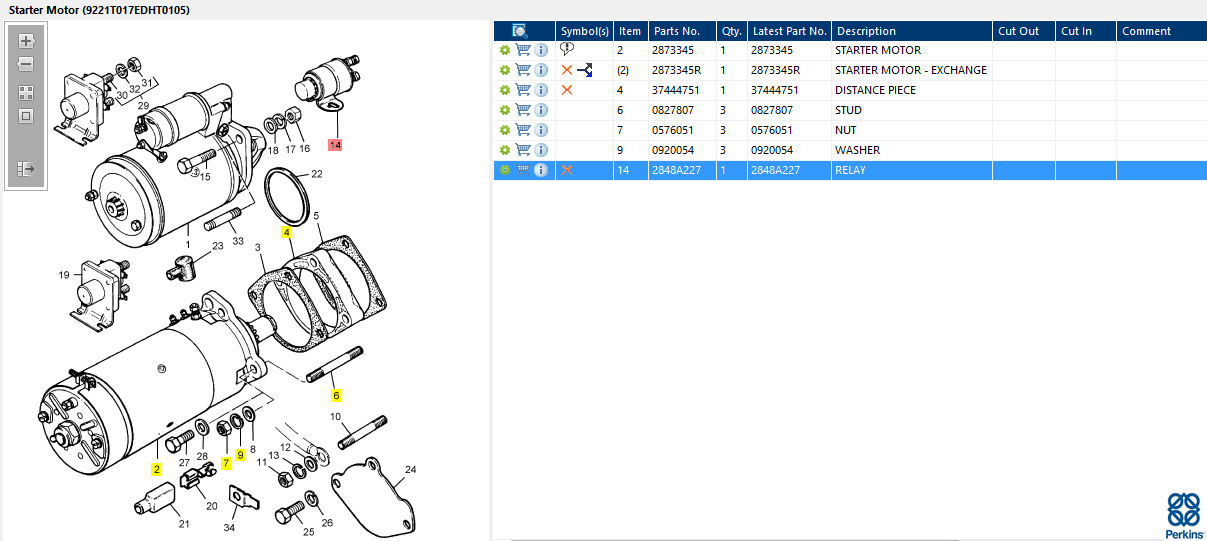Select yellow callout 2 in diagram
Image resolution: width=1207 pixels, height=541 pixels.
click(x=156, y=469)
